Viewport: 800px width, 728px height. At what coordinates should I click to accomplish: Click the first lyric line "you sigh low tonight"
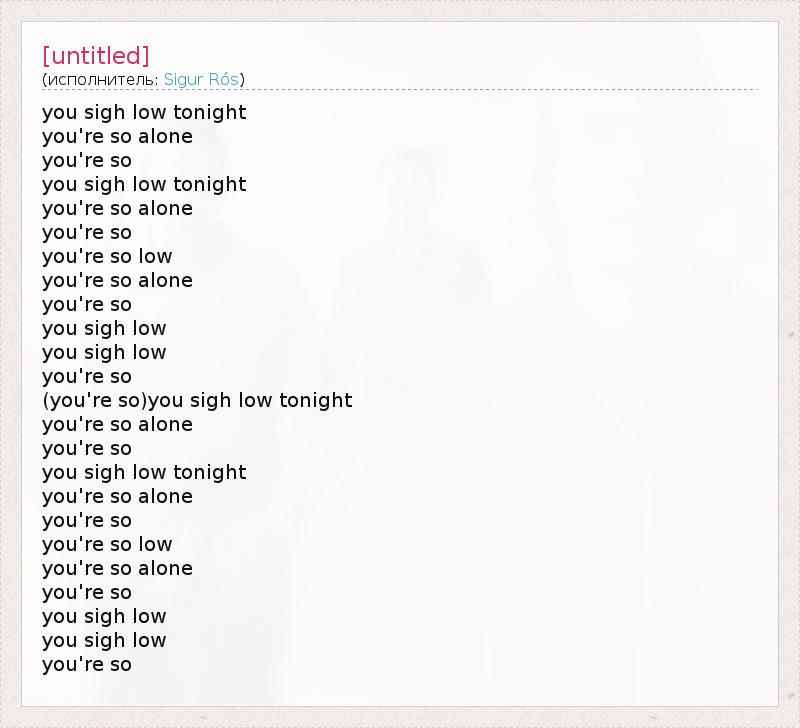point(144,112)
